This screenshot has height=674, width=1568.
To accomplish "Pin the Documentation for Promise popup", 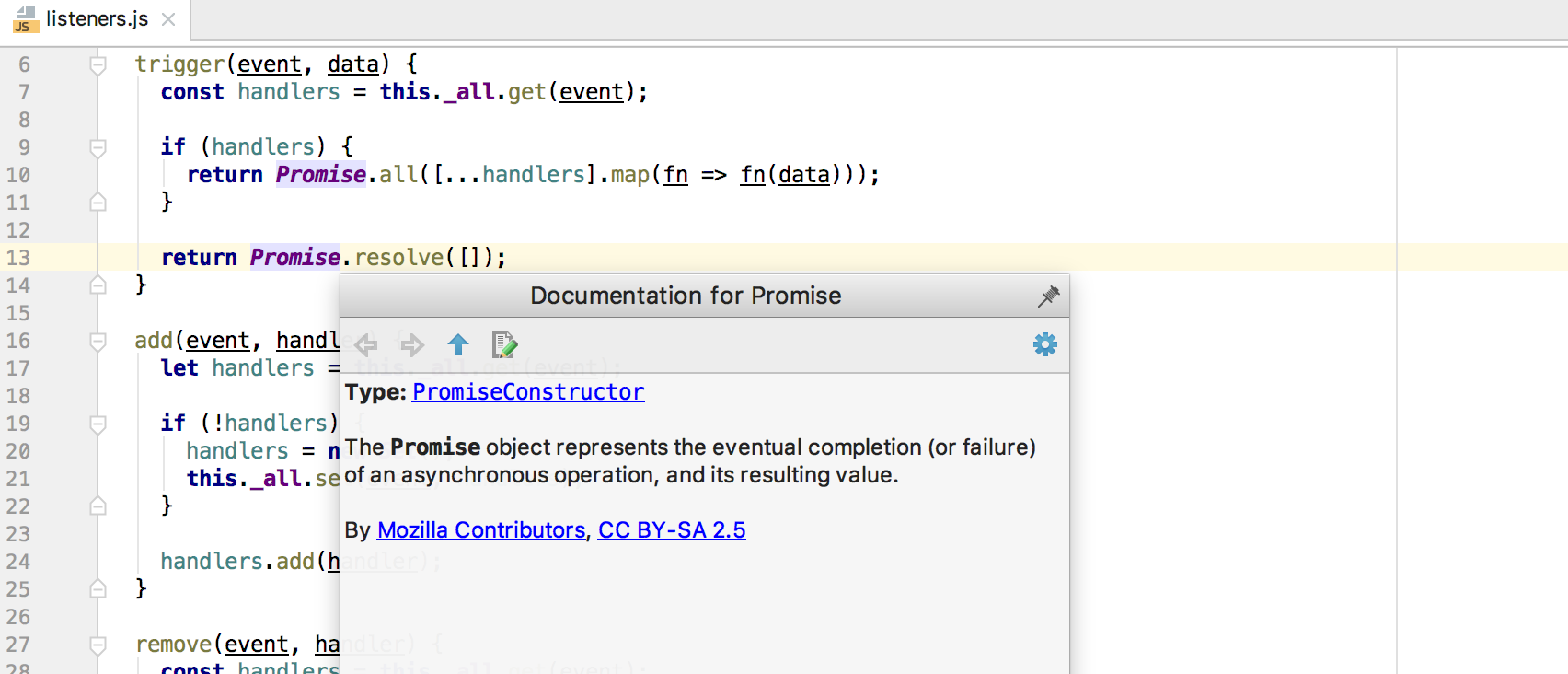I will (x=1048, y=296).
